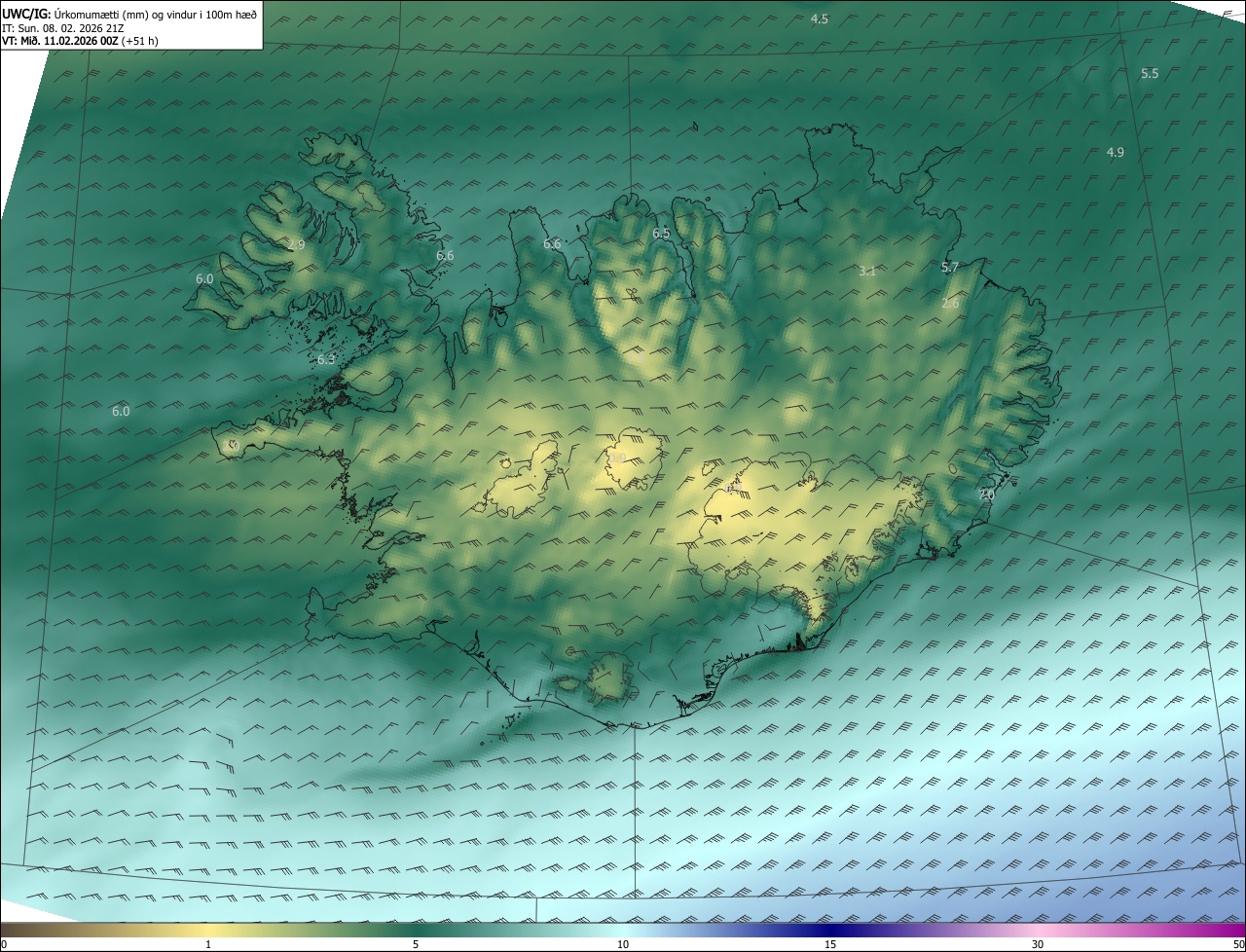Click the 10 tick on color scale

tap(623, 944)
